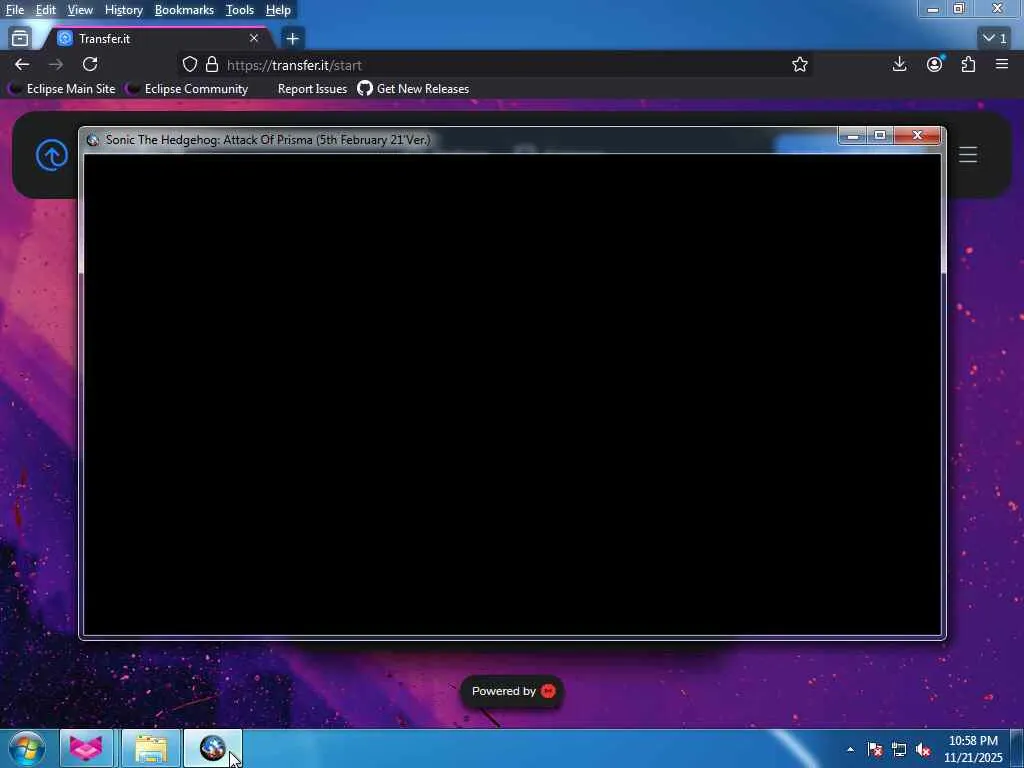Open the File menu in browser
This screenshot has height=768, width=1024.
[14, 10]
